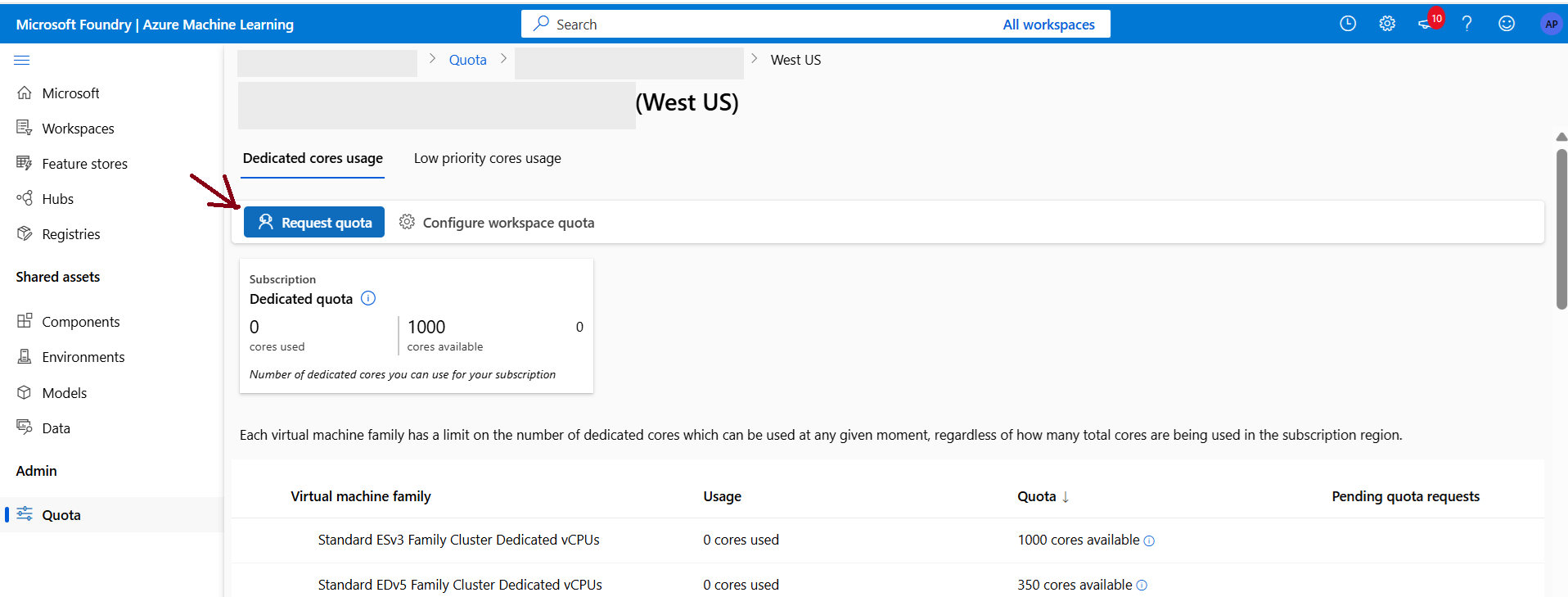Viewport: 1568px width, 597px height.
Task: Change the All workspaces search scope
Action: pos(1048,25)
